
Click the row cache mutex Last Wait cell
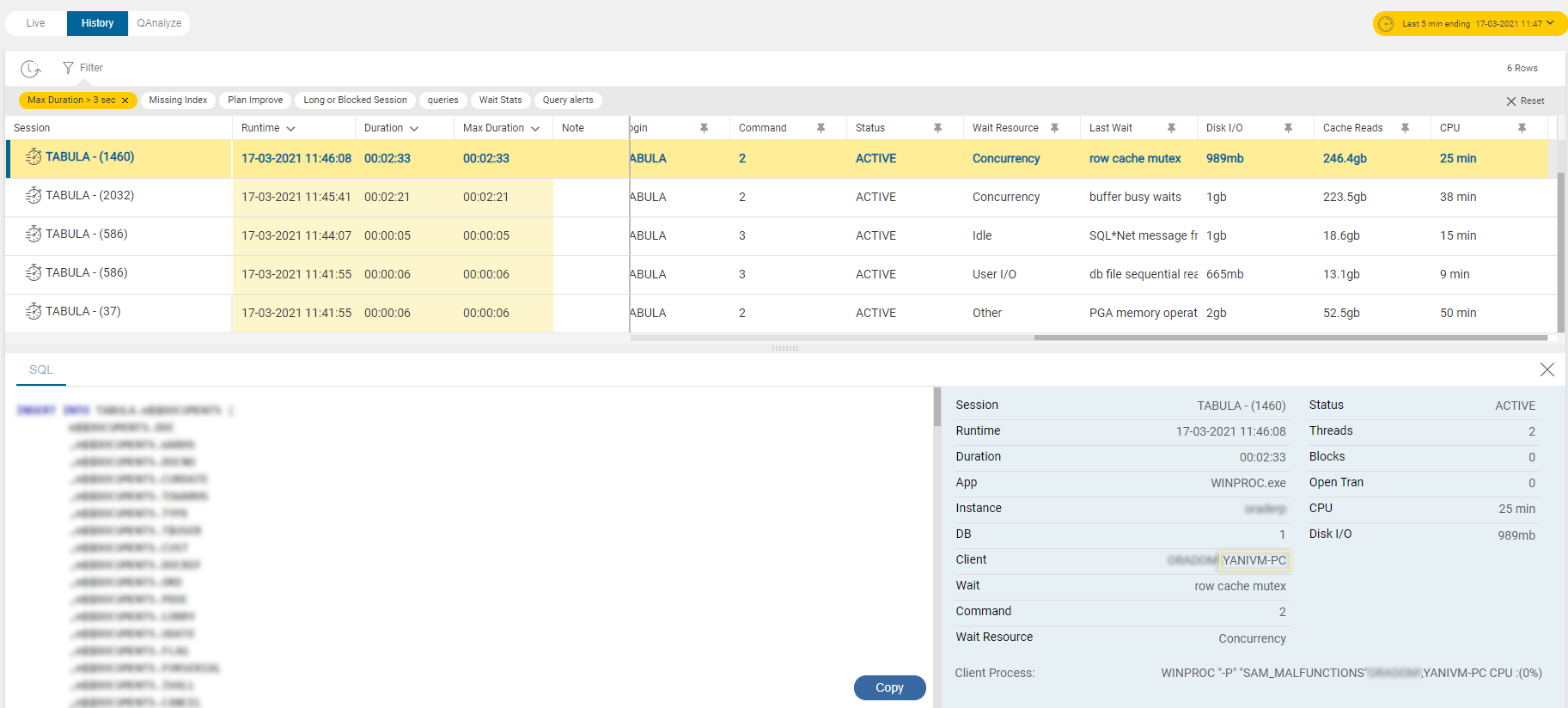(x=1135, y=159)
